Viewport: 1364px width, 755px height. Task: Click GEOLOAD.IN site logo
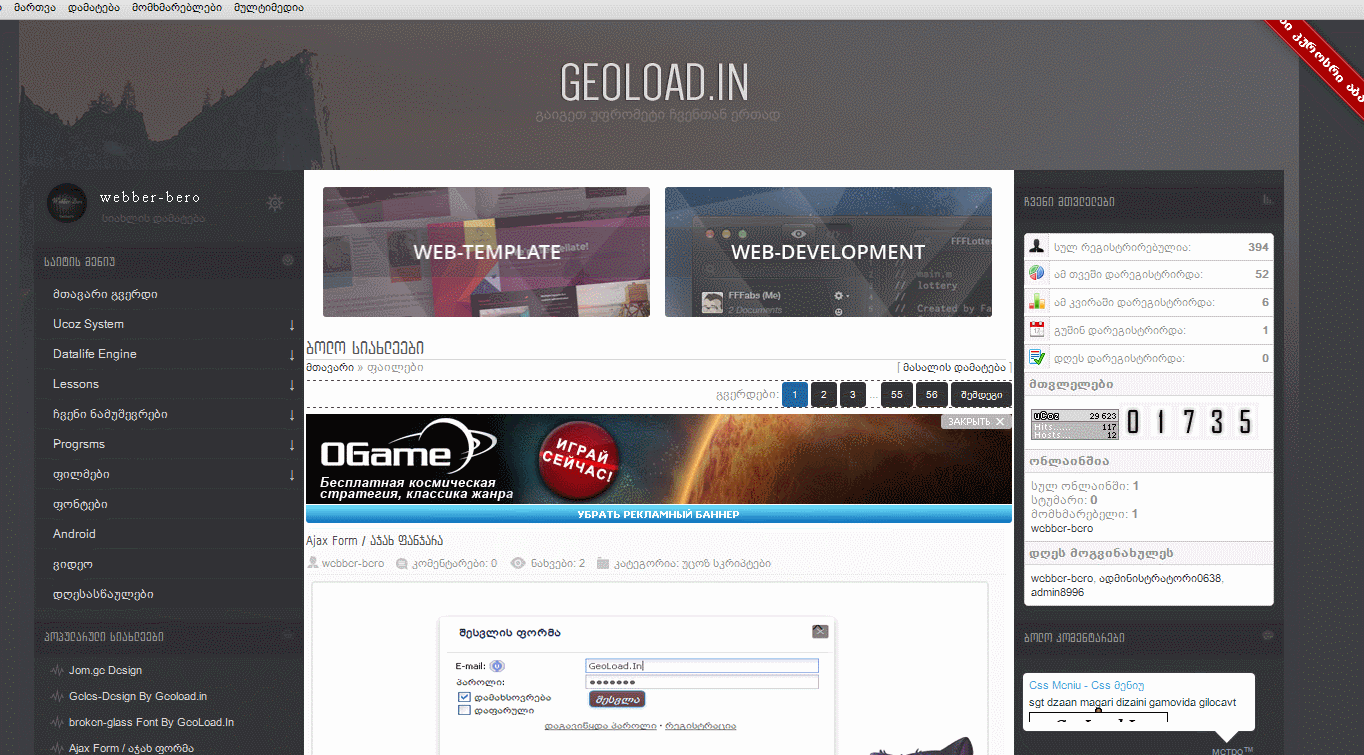click(654, 82)
